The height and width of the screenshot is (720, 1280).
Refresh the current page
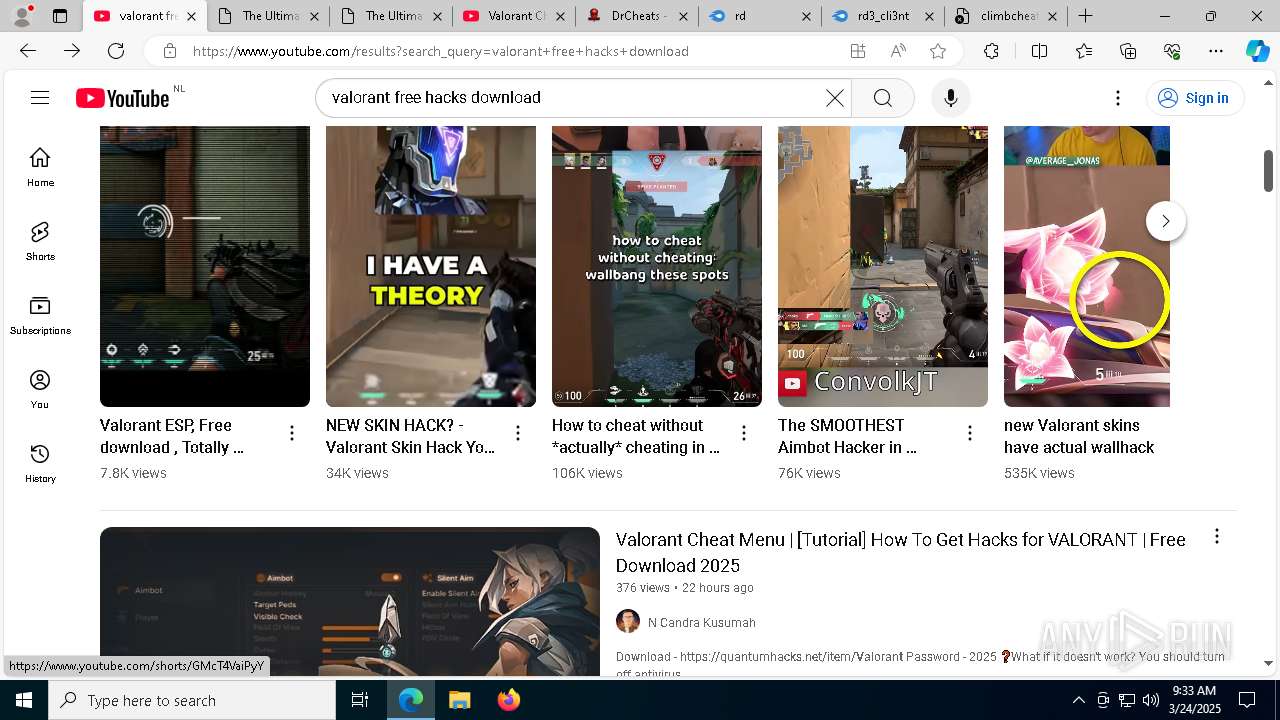[116, 51]
